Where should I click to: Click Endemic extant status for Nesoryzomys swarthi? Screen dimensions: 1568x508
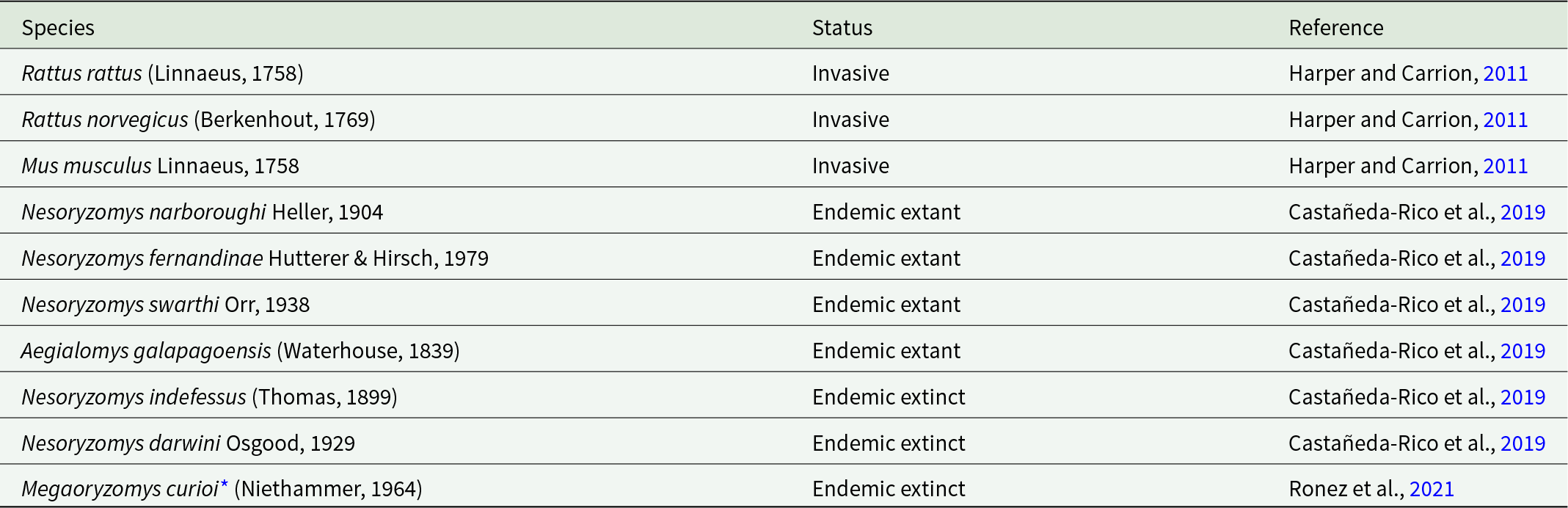point(886,305)
